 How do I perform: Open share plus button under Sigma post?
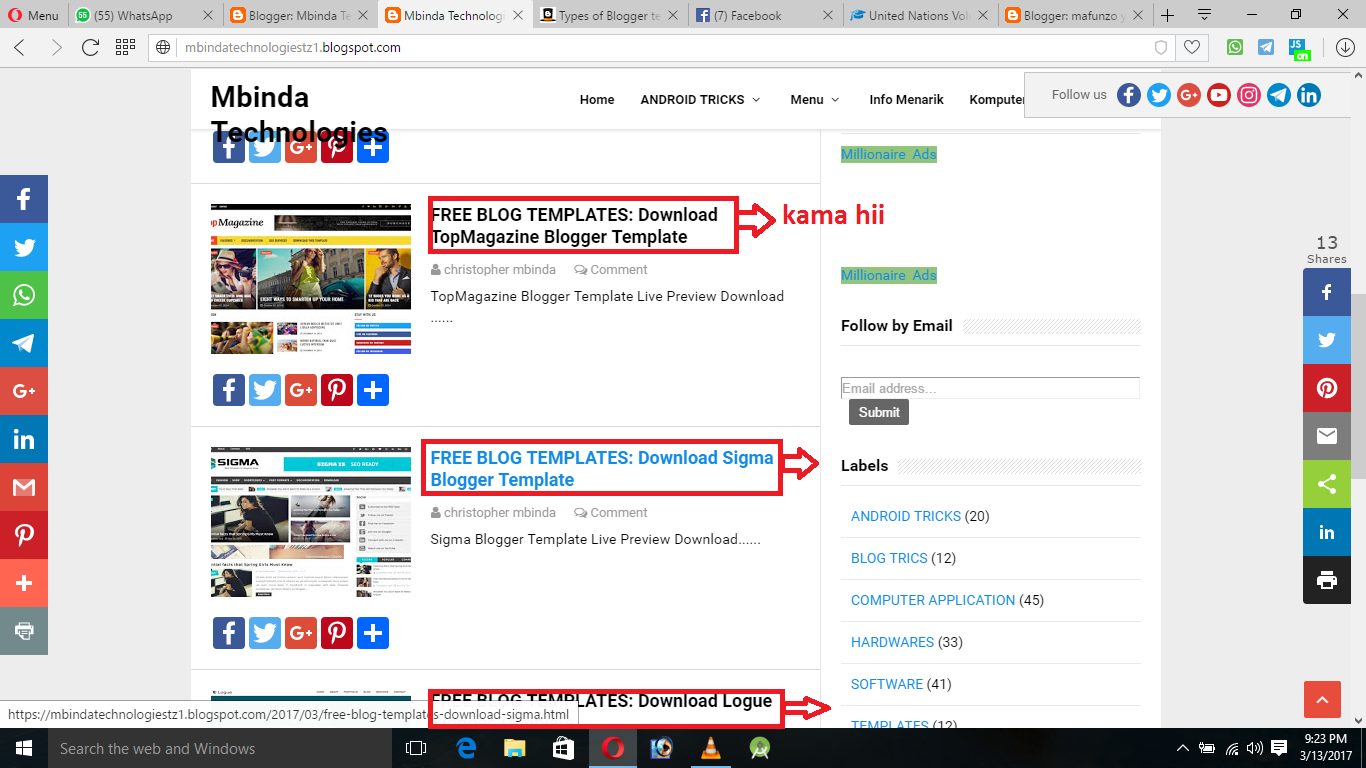373,633
